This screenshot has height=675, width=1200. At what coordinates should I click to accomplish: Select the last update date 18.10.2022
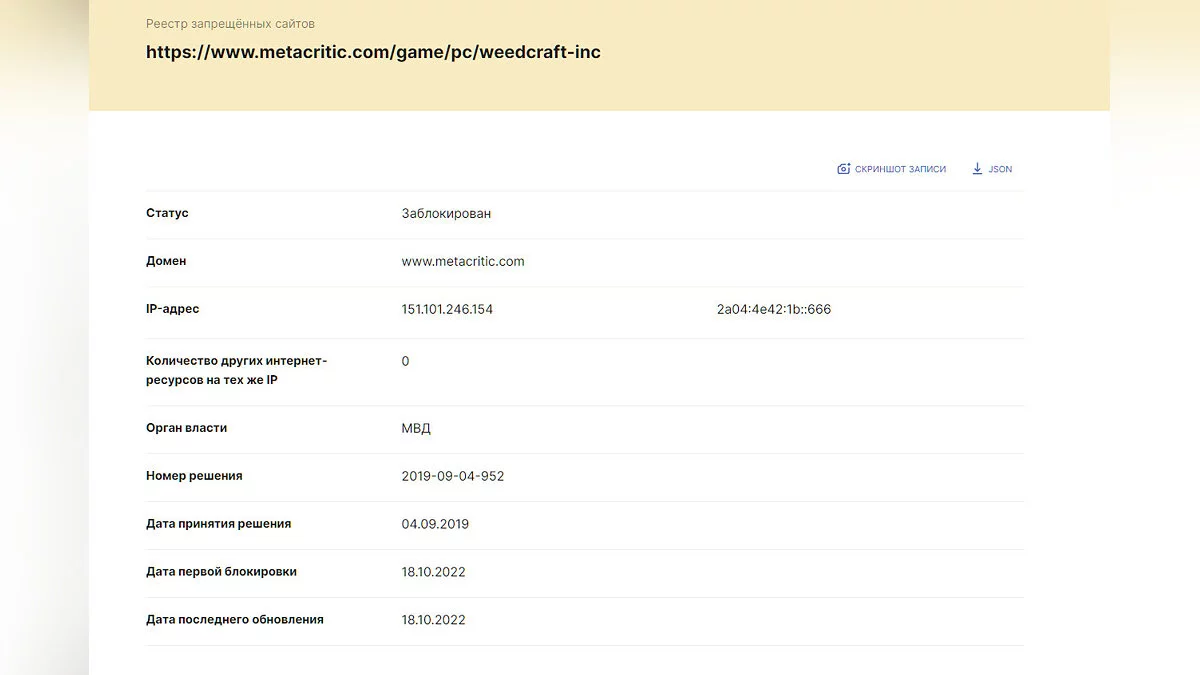433,620
